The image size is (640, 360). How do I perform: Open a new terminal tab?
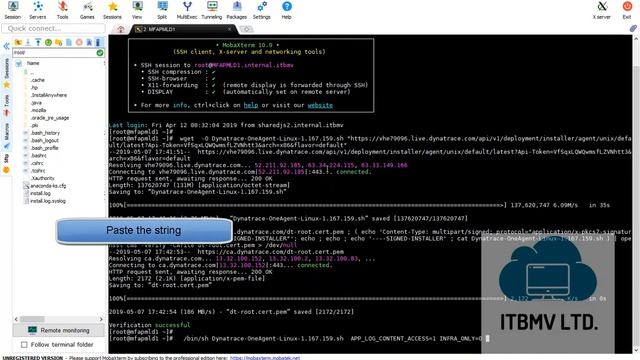pyautogui.click(x=246, y=29)
